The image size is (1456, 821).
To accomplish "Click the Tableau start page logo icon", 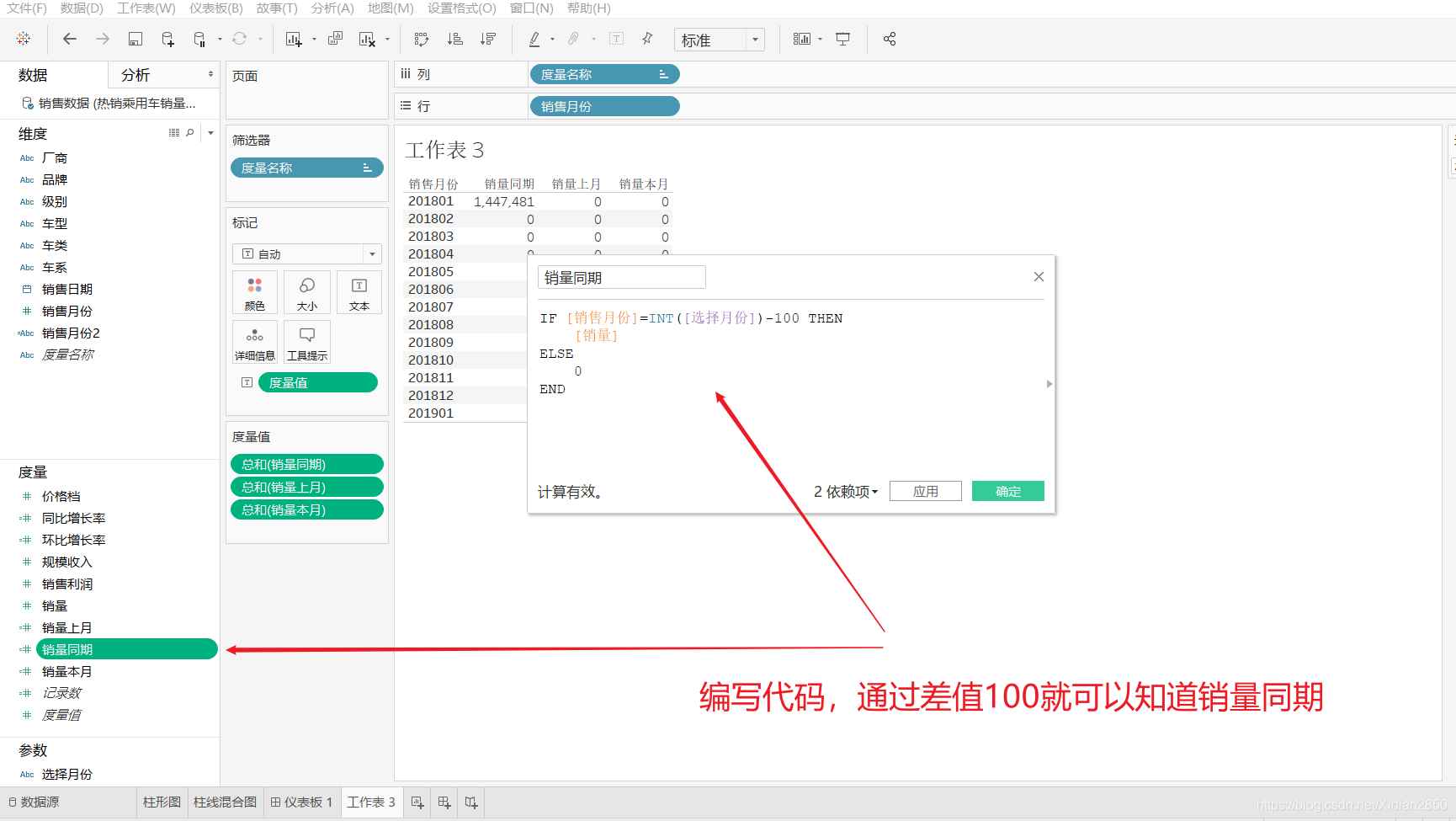I will click(x=24, y=39).
